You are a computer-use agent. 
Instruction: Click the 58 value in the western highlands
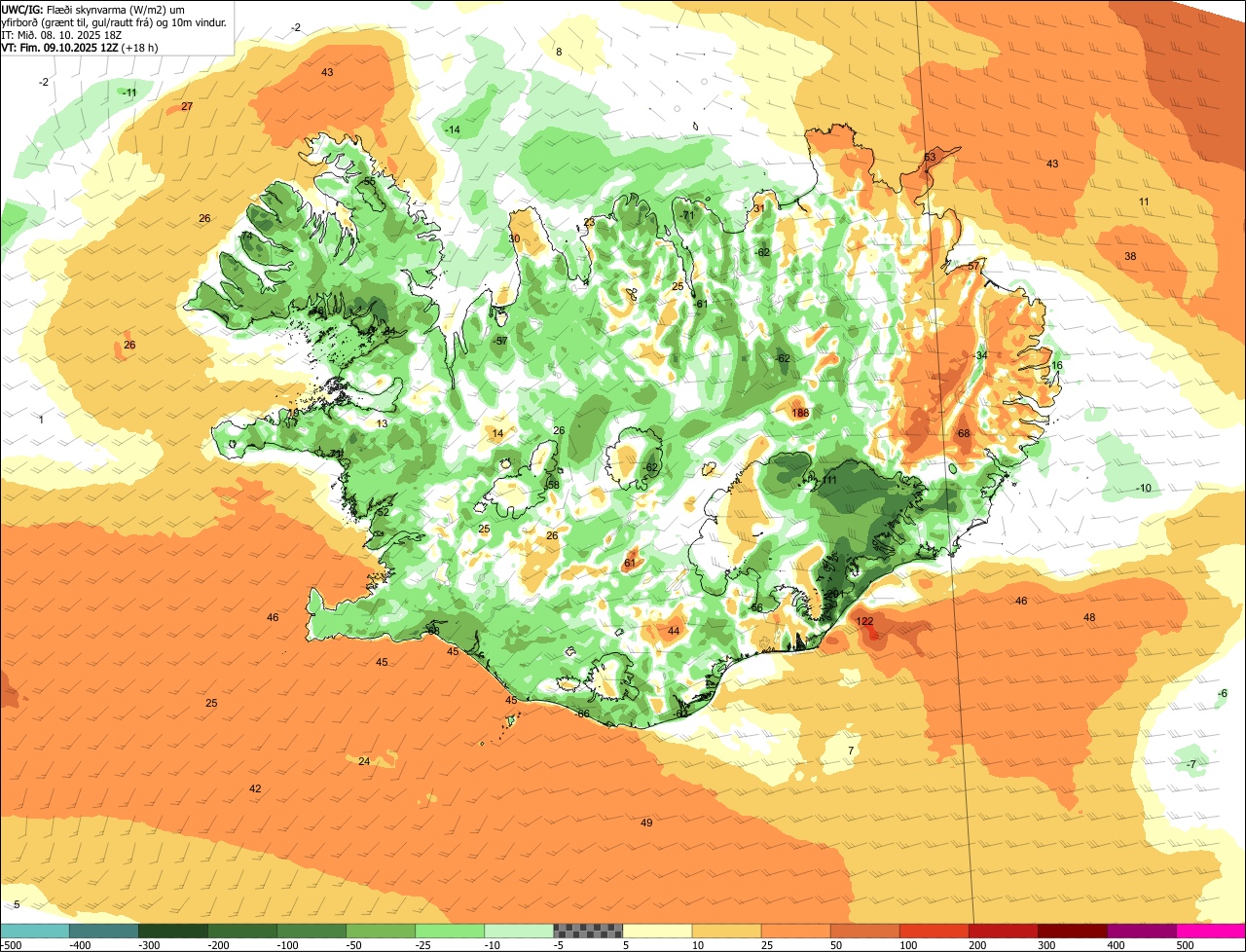point(553,486)
